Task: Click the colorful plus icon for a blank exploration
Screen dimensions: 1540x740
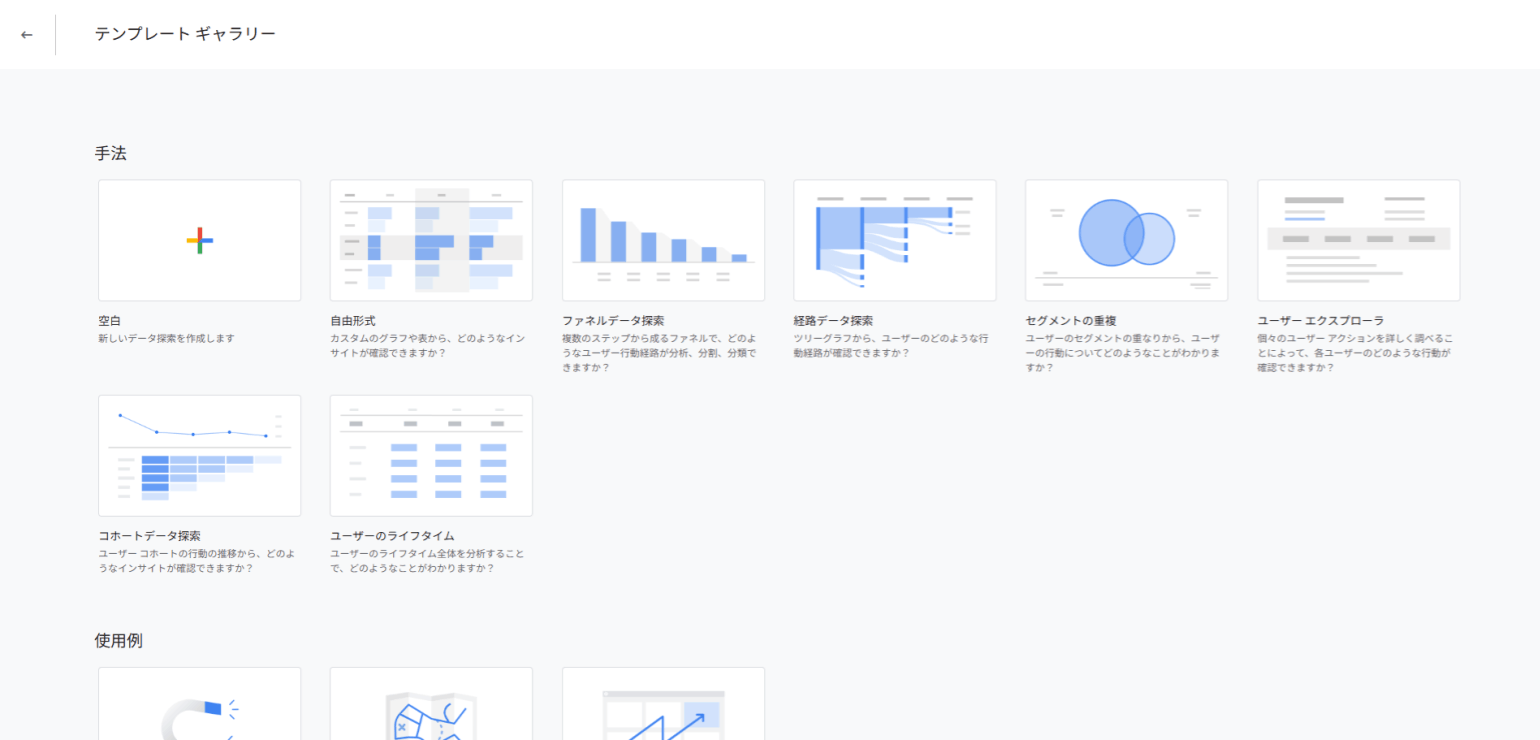Action: pyautogui.click(x=199, y=240)
